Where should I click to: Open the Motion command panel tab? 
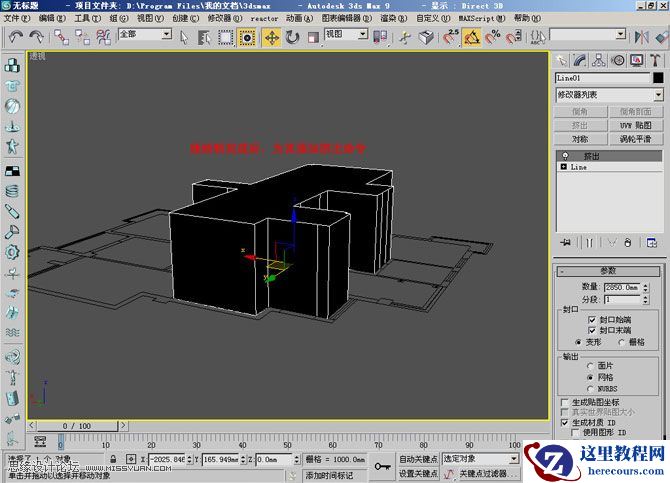tap(617, 61)
